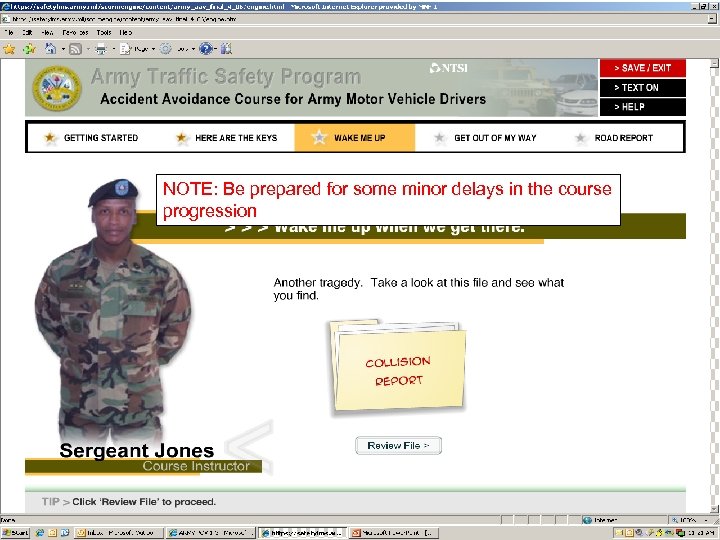720x540 pixels.
Task: Click the page vertical scrollbar
Action: pos(714,286)
